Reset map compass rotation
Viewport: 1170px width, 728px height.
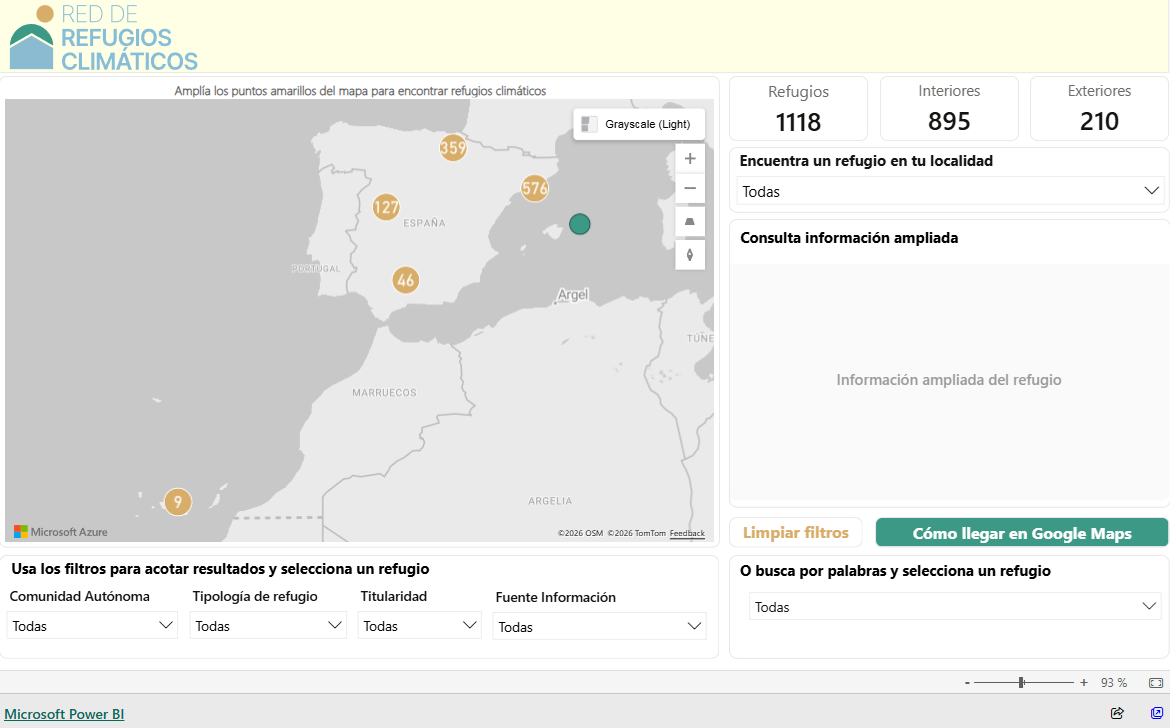[x=690, y=254]
